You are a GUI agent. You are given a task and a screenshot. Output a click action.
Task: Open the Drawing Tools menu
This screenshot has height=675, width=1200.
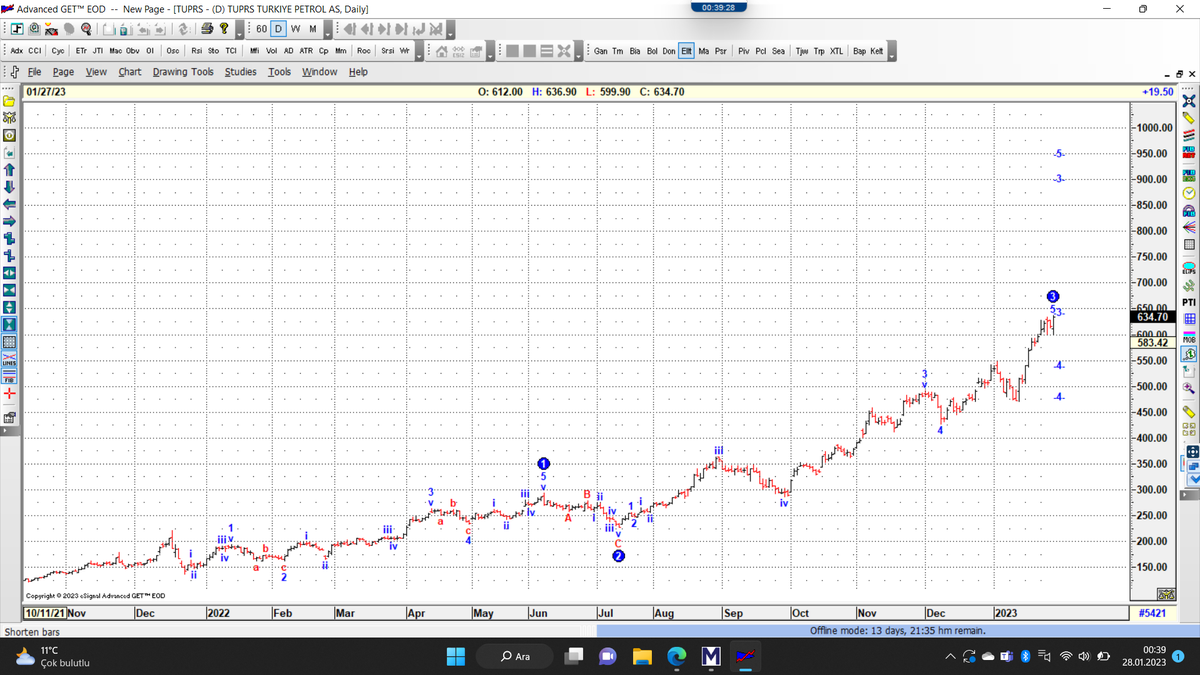coord(183,72)
